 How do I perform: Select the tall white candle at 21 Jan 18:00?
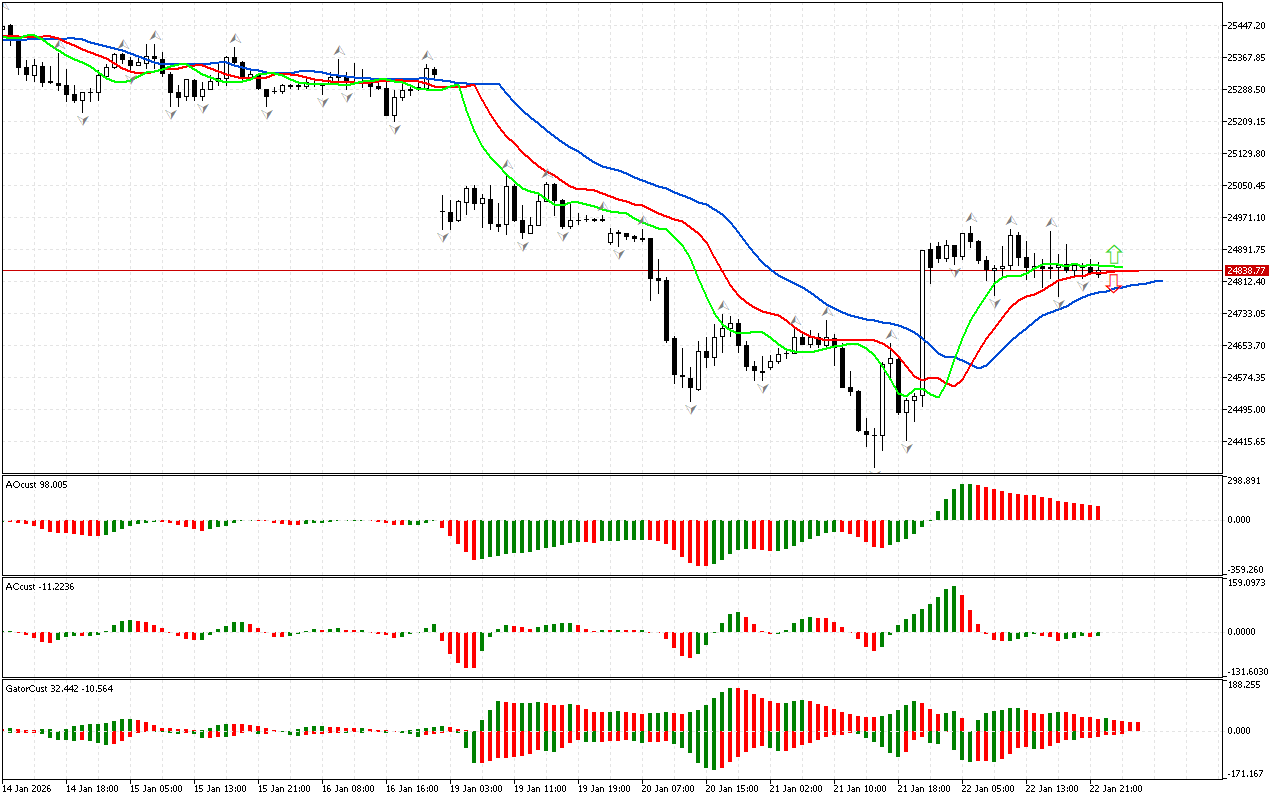tap(922, 320)
